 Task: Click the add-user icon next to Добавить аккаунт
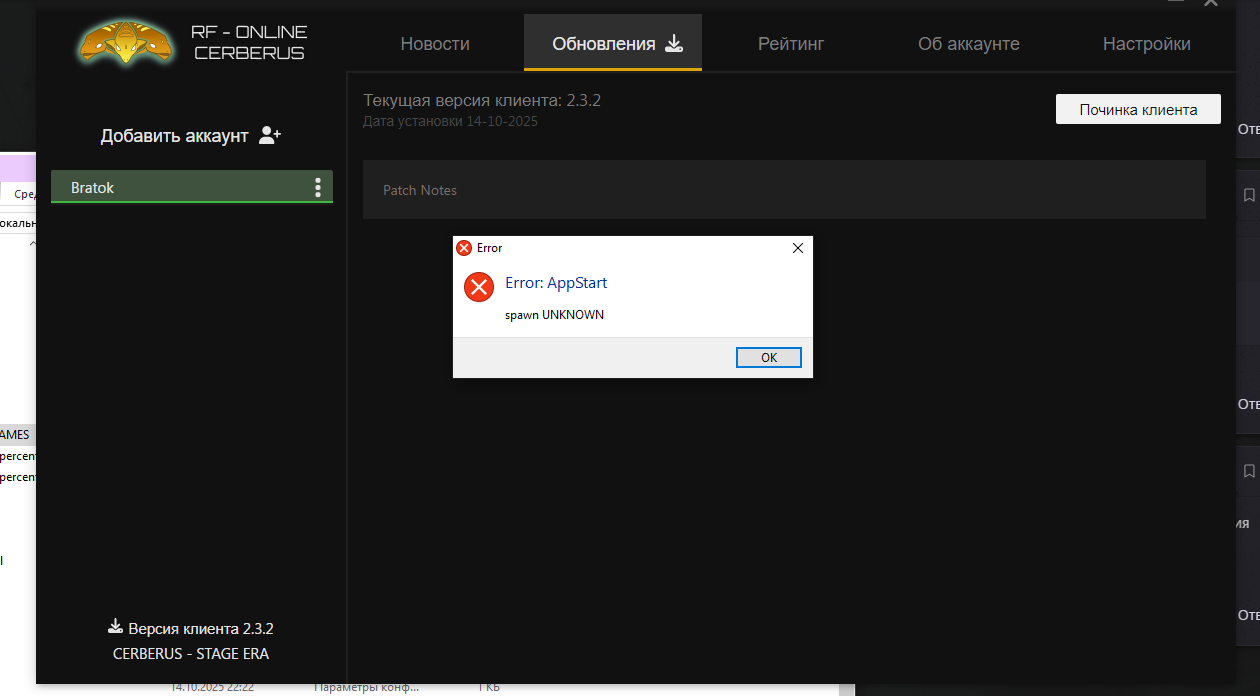point(270,135)
